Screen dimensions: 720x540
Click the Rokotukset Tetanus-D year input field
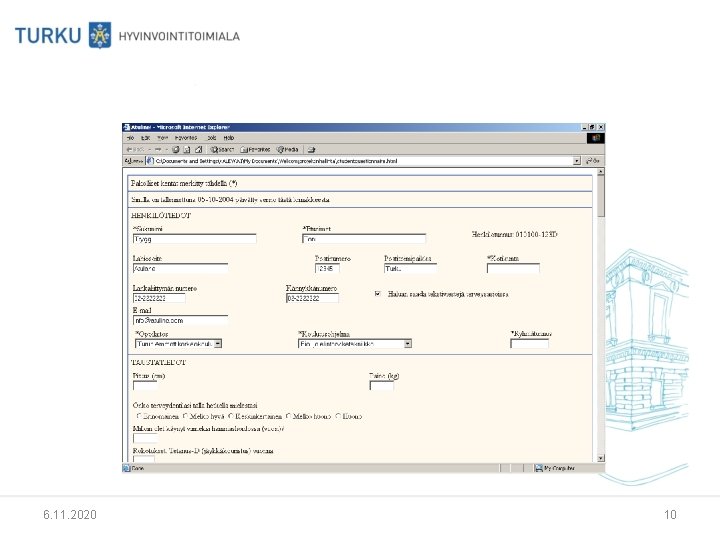(144, 458)
